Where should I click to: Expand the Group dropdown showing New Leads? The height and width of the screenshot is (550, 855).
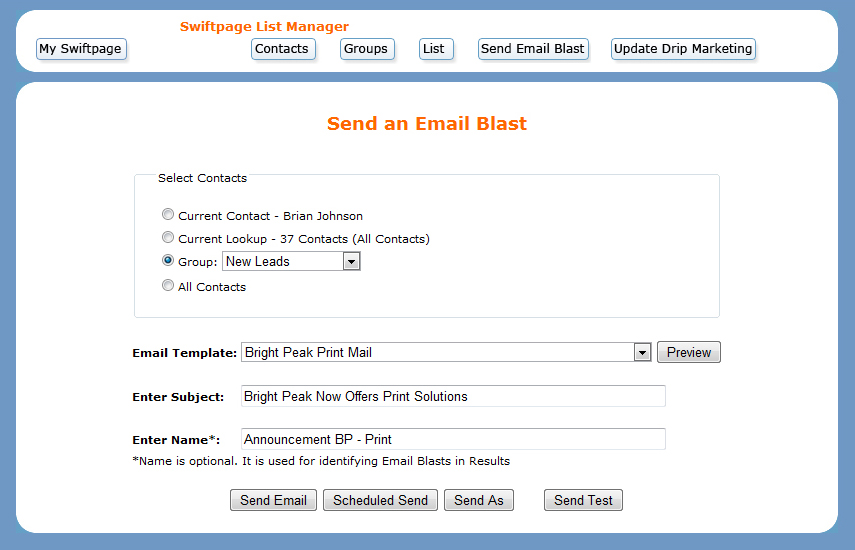[x=291, y=262]
